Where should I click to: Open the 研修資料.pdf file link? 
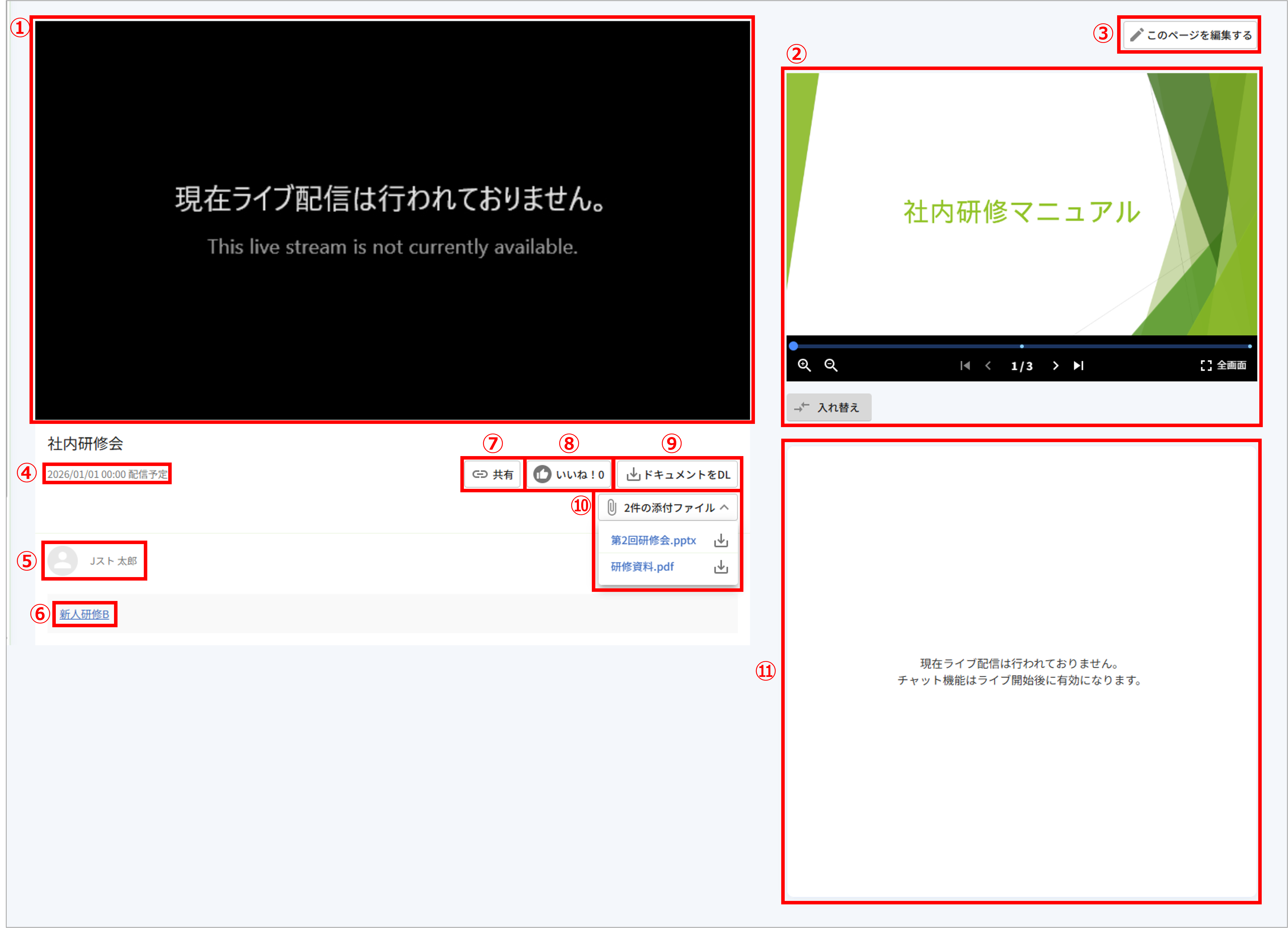tap(642, 566)
